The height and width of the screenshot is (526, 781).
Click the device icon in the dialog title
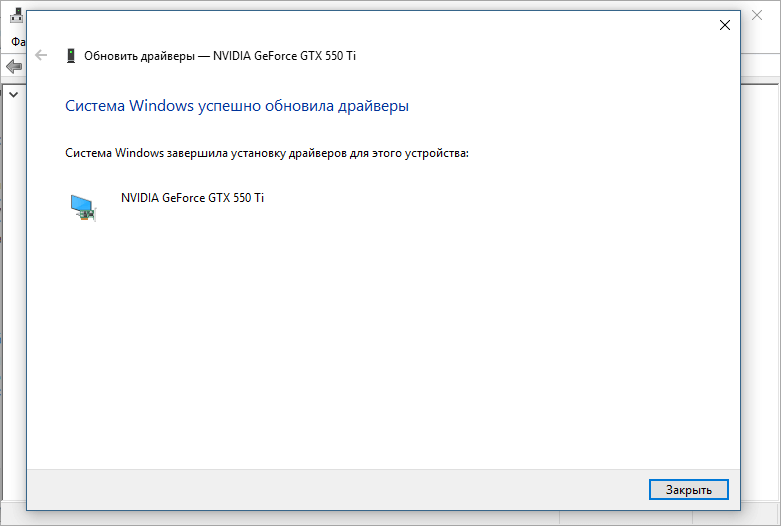(71, 56)
